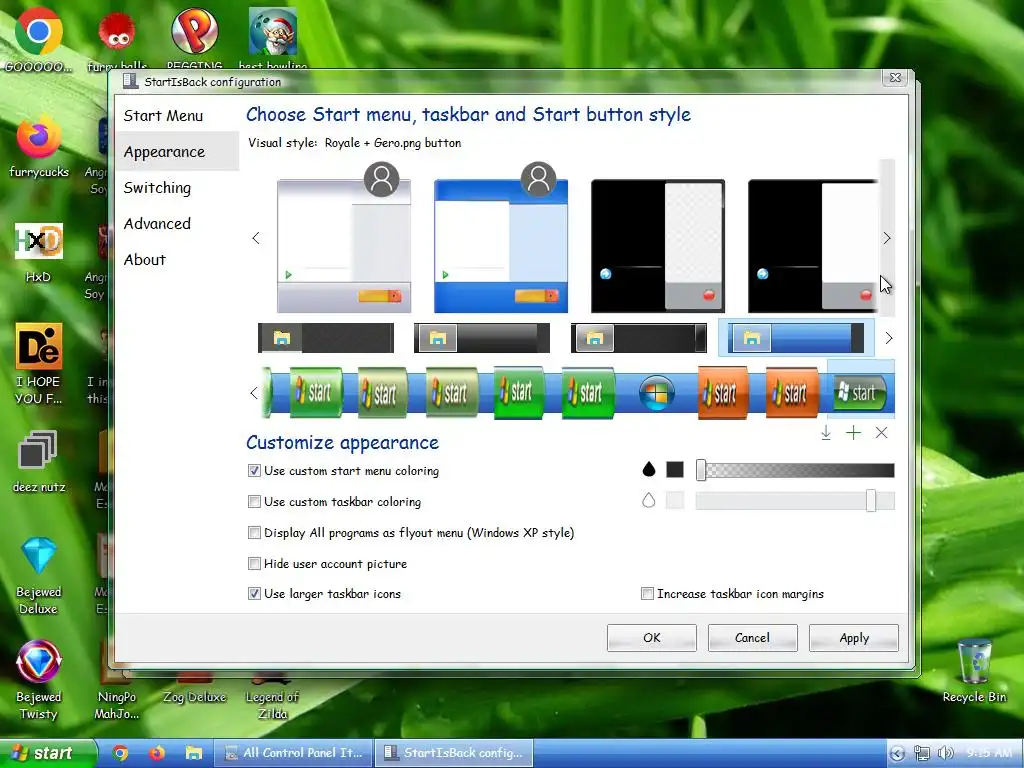This screenshot has height=768, width=1024.
Task: Show more taskbar styles with right chevron
Action: 888,338
